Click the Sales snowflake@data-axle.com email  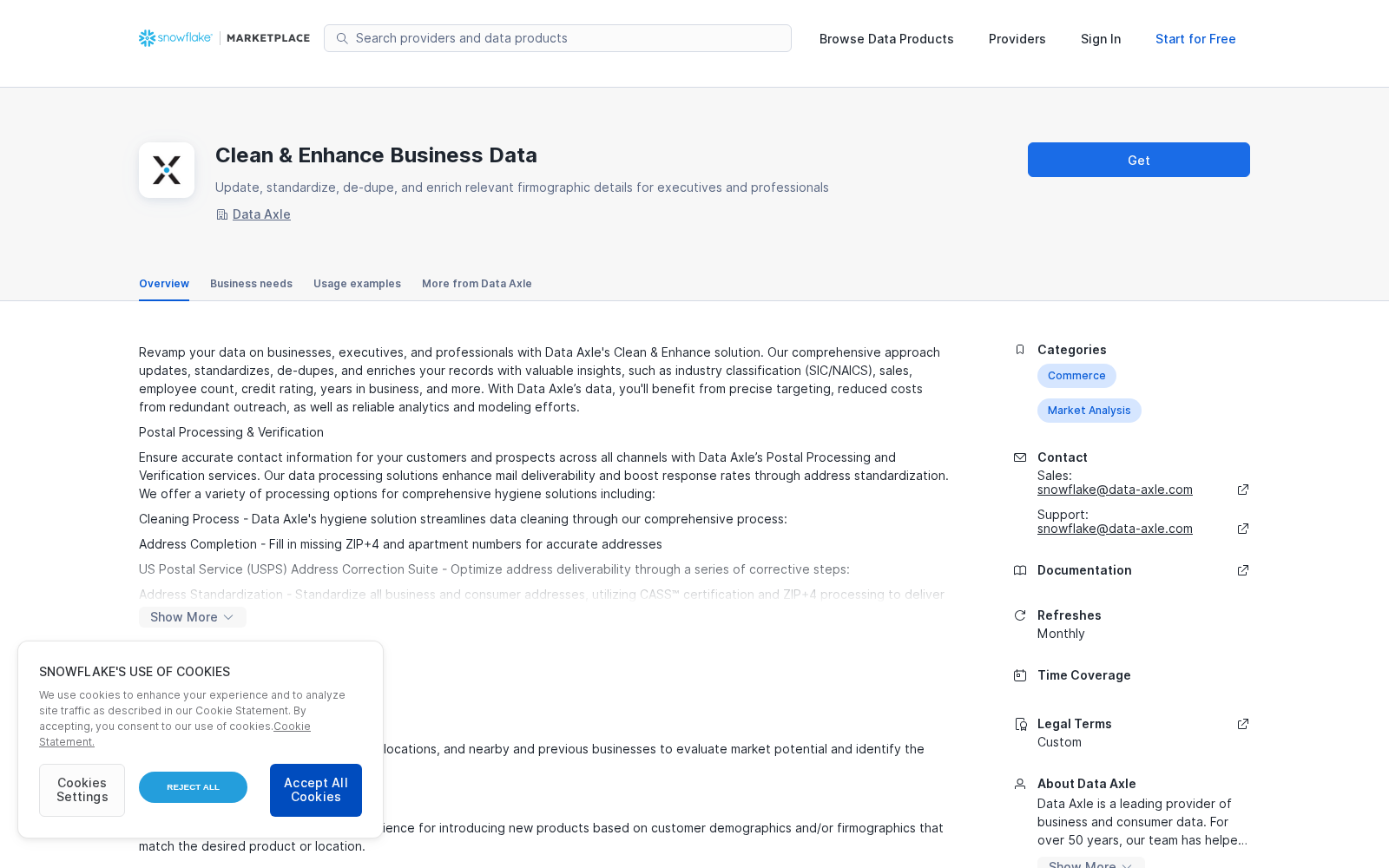1115,490
